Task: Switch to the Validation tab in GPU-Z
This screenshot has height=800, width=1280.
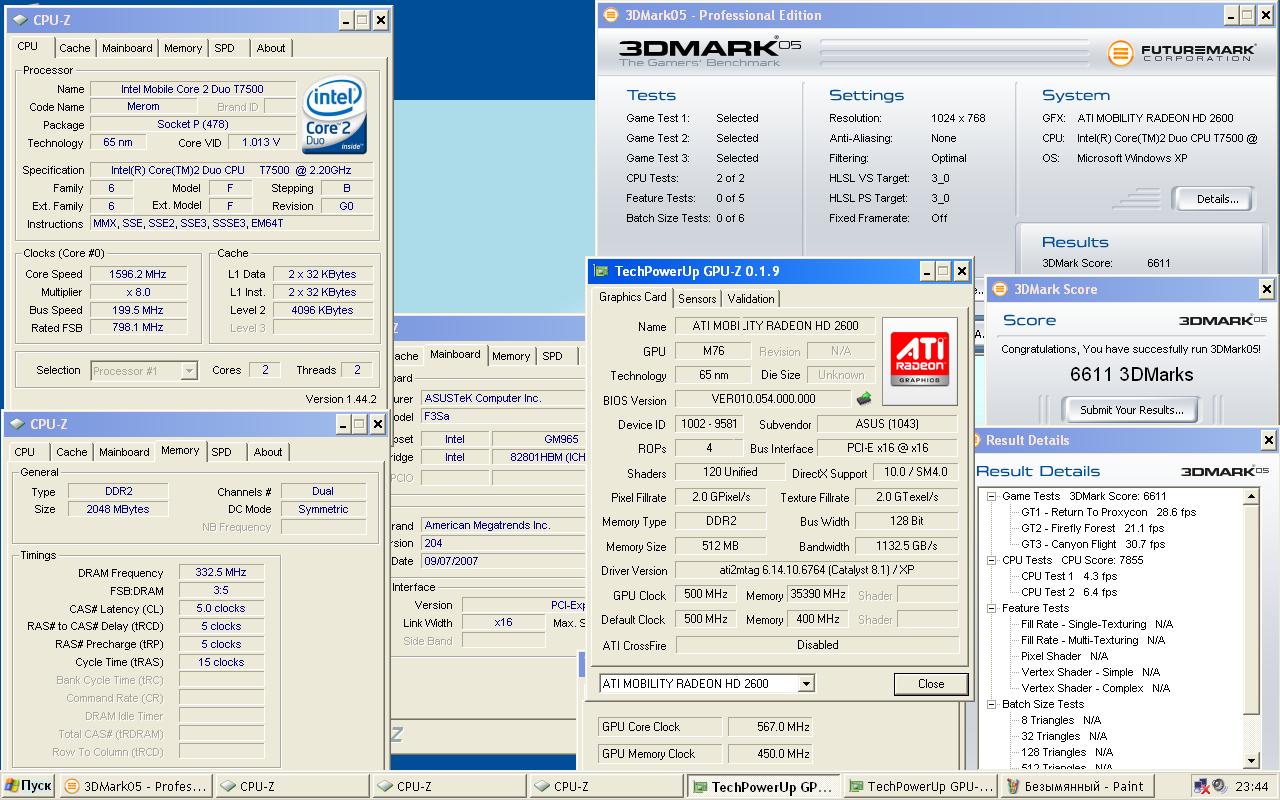Action: [x=751, y=299]
